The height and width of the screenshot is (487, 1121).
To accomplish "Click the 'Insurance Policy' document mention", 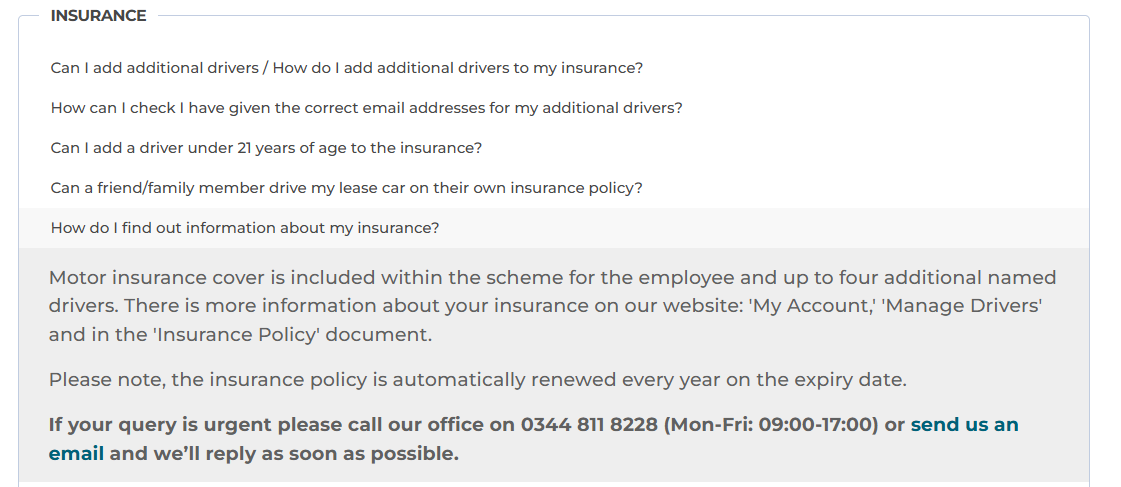I will [237, 335].
